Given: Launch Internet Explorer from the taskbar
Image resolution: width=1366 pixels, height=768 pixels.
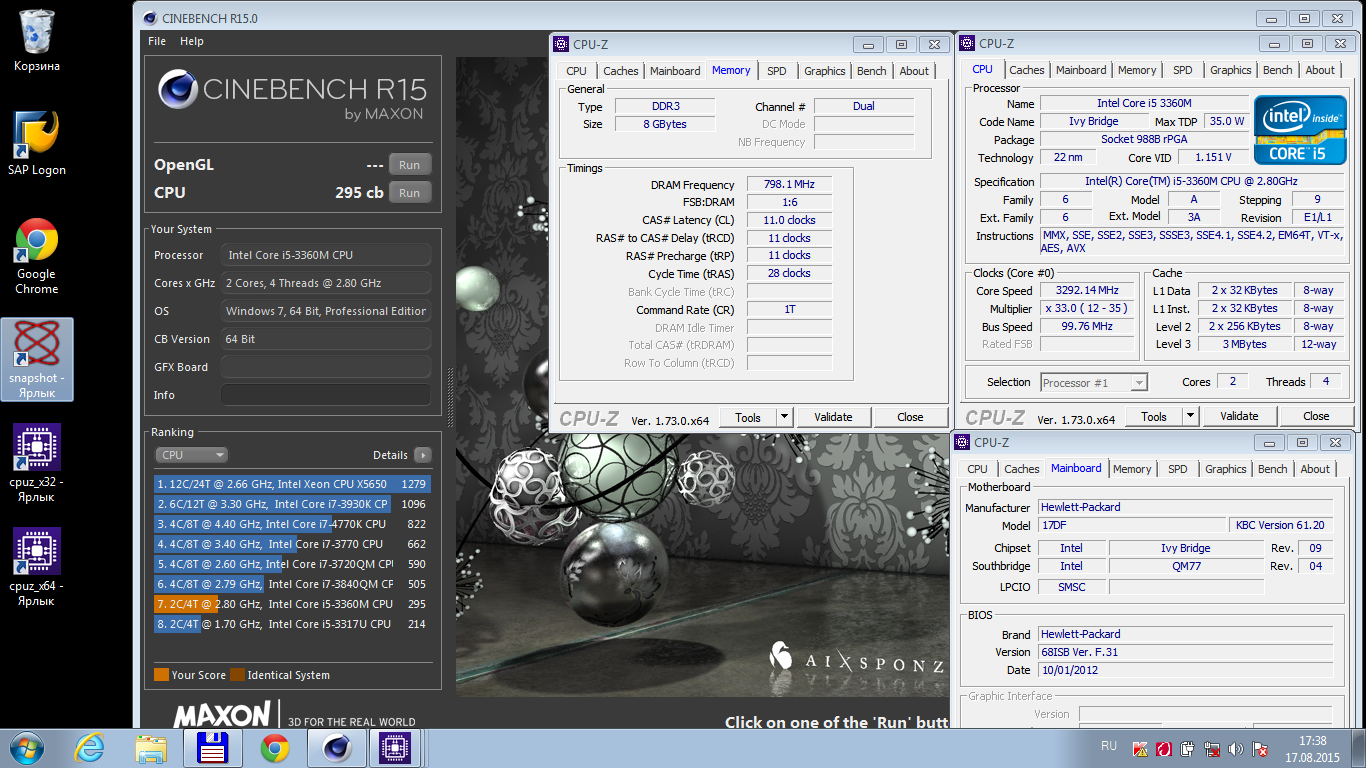Looking at the screenshot, I should pyautogui.click(x=89, y=748).
